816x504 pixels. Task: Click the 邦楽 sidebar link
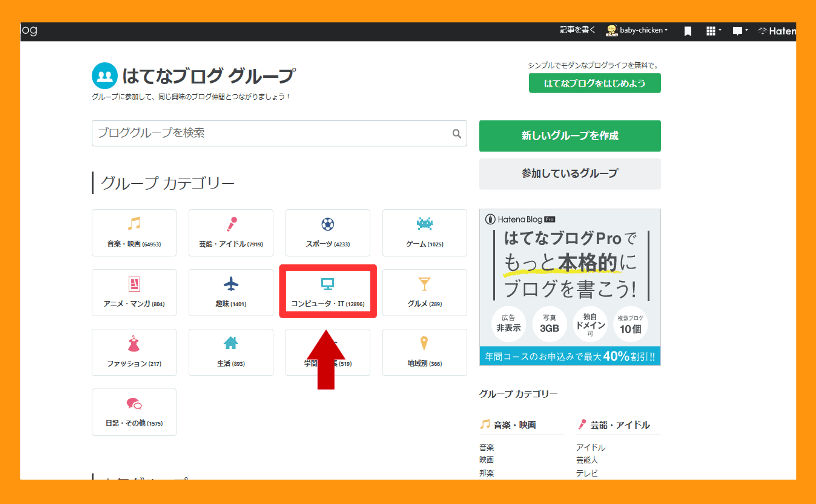[487, 473]
